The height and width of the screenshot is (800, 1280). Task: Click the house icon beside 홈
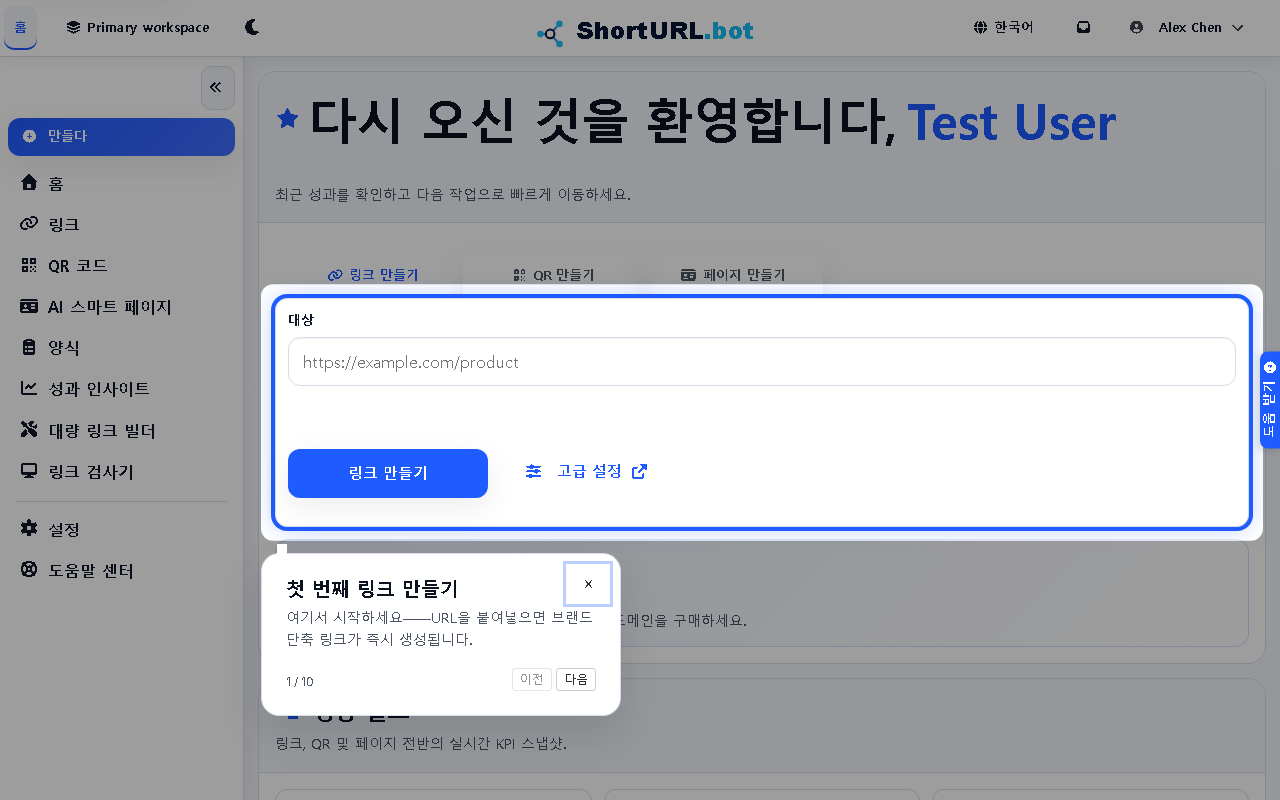pyautogui.click(x=29, y=183)
